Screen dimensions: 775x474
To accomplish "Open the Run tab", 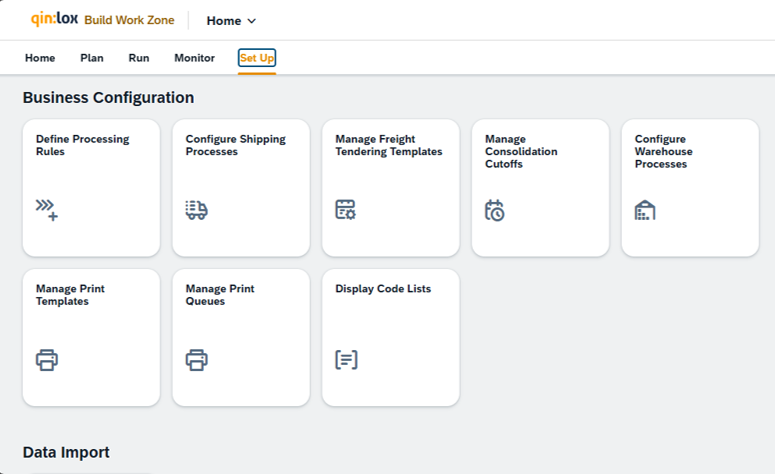I will [x=139, y=58].
